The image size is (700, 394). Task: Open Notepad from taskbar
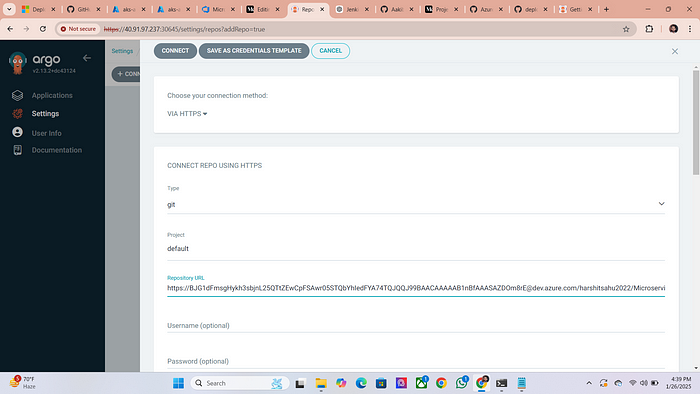[x=521, y=383]
